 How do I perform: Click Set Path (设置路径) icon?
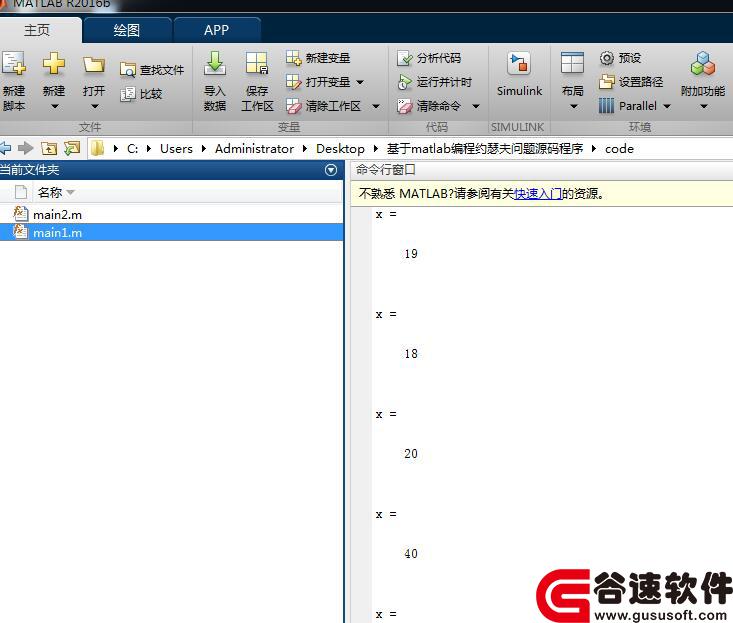607,82
